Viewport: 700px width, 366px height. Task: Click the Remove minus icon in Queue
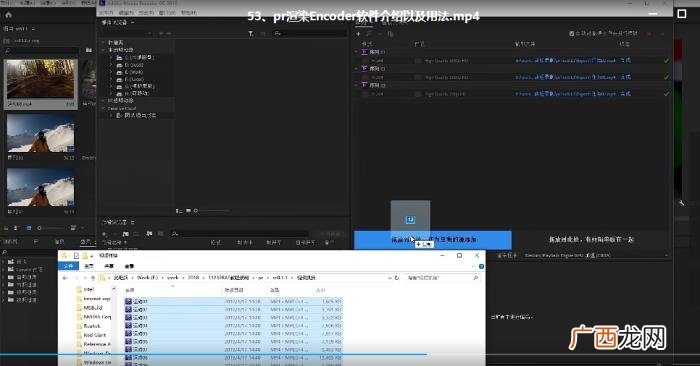point(380,33)
